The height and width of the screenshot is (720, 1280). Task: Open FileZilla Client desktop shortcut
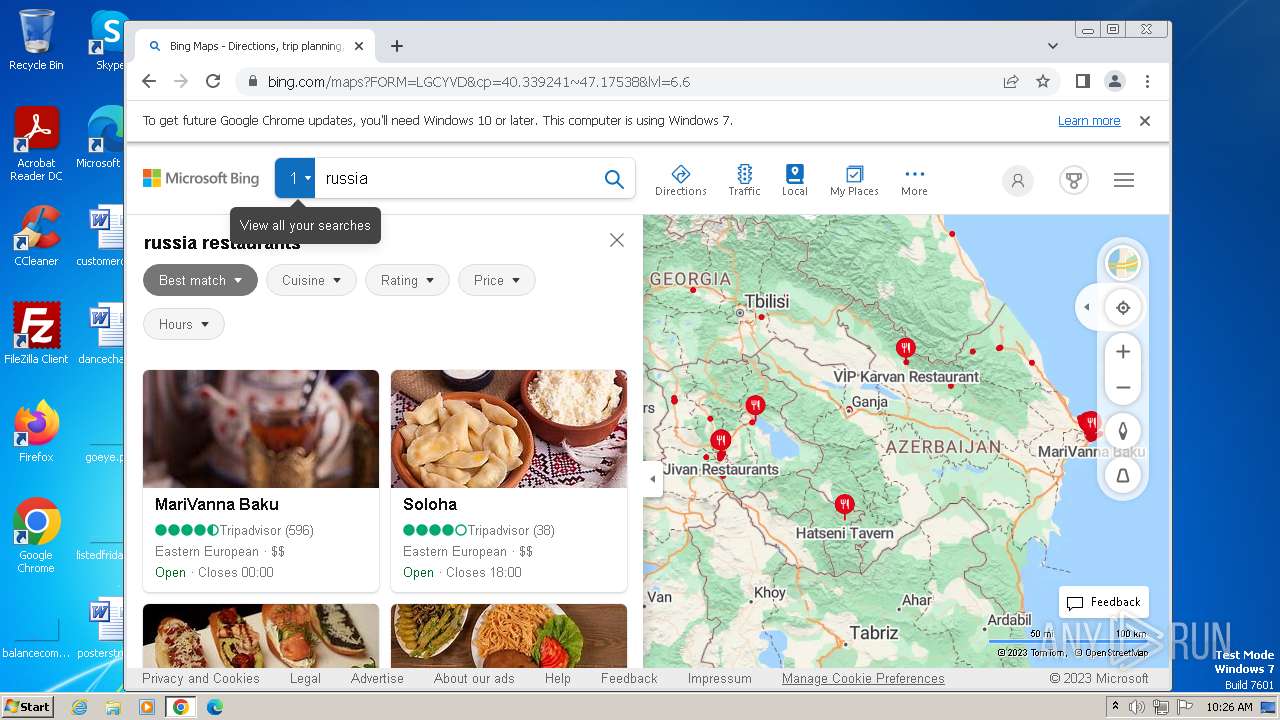36,333
